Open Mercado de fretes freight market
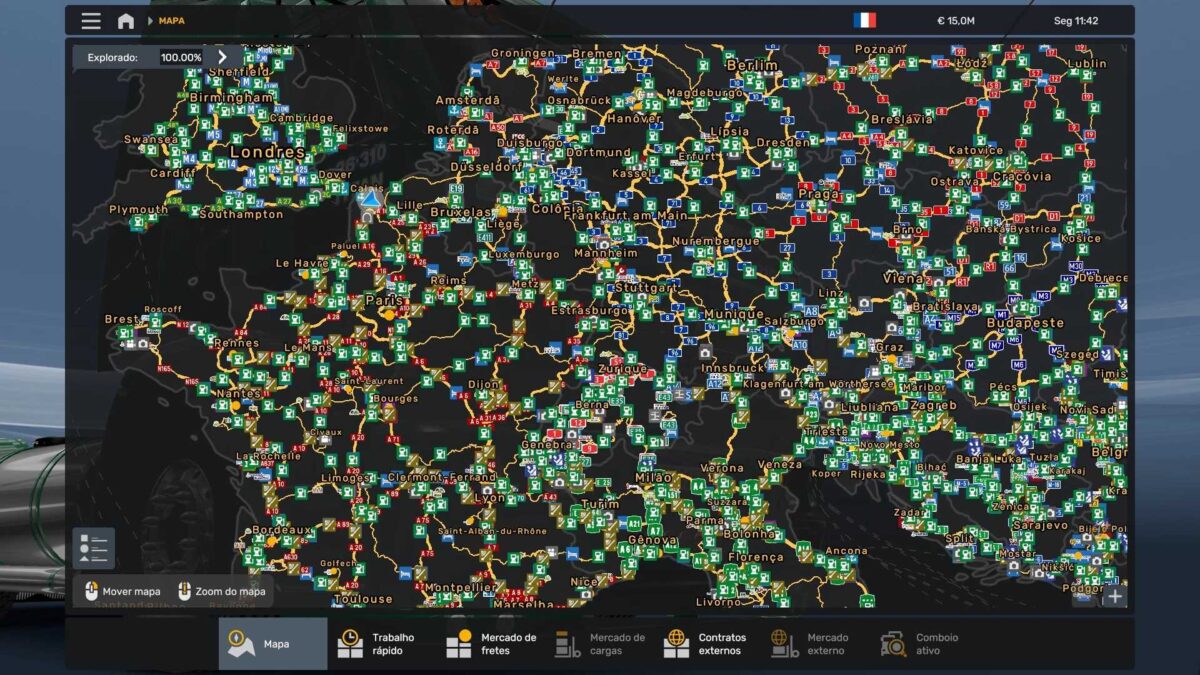 (x=490, y=644)
